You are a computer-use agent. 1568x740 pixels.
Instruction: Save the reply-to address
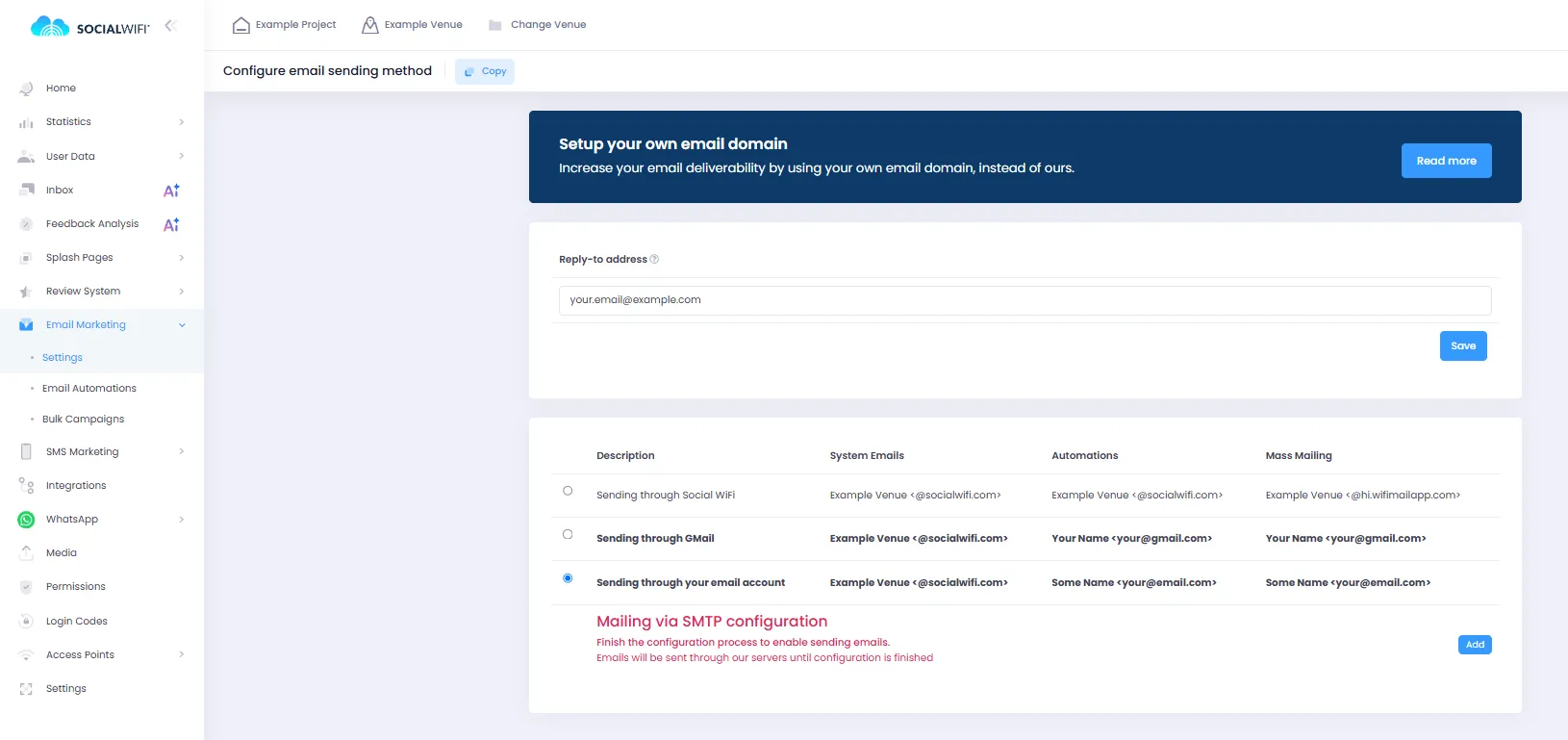[x=1463, y=345]
